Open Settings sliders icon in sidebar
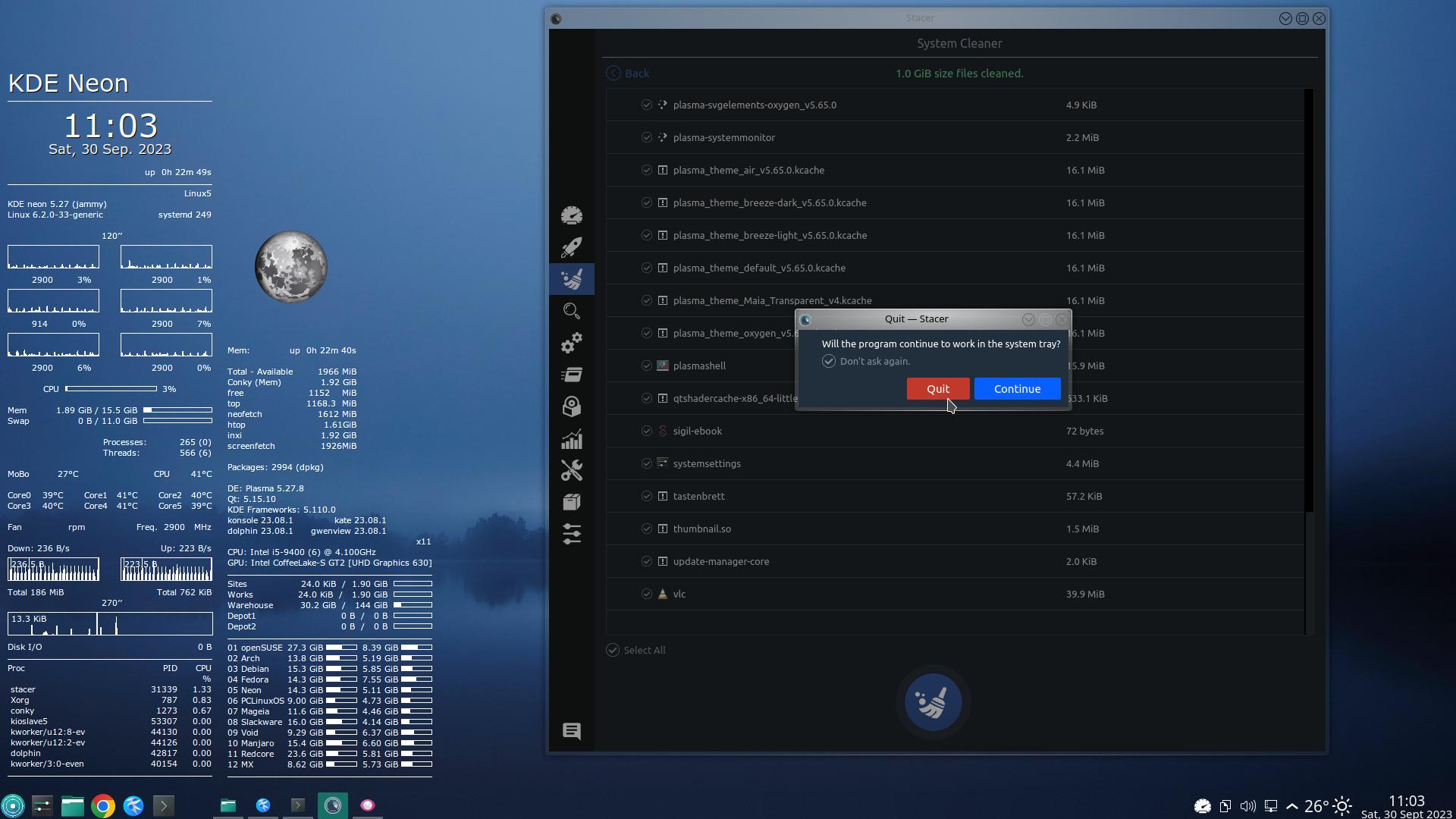1456x819 pixels. point(572,534)
